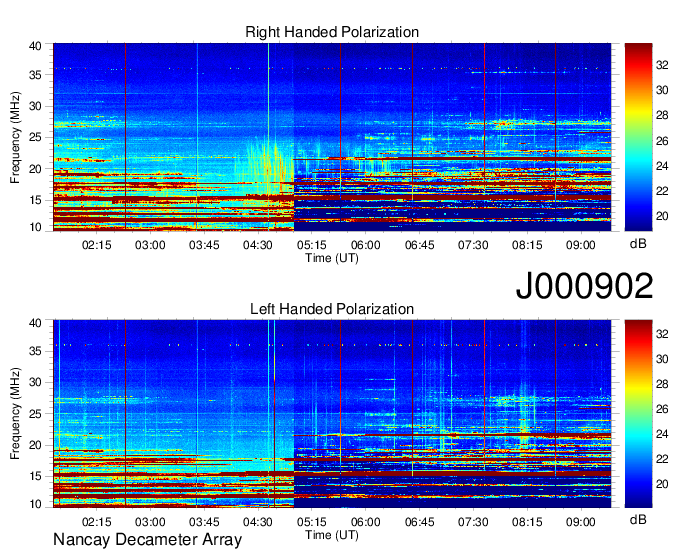
Task: Click 32 dB value on Left Handed colorbar
Action: (662, 334)
